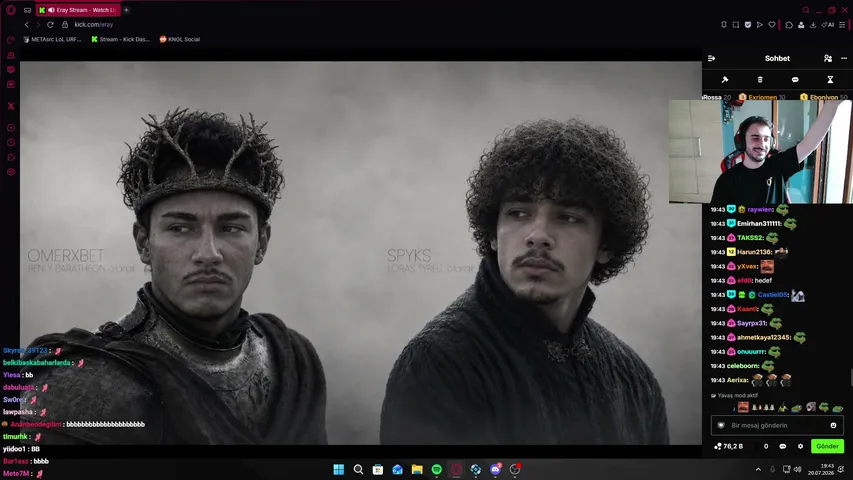The height and width of the screenshot is (480, 853).
Task: Collapse the Sohbet chat panel arrow
Action: (712, 58)
